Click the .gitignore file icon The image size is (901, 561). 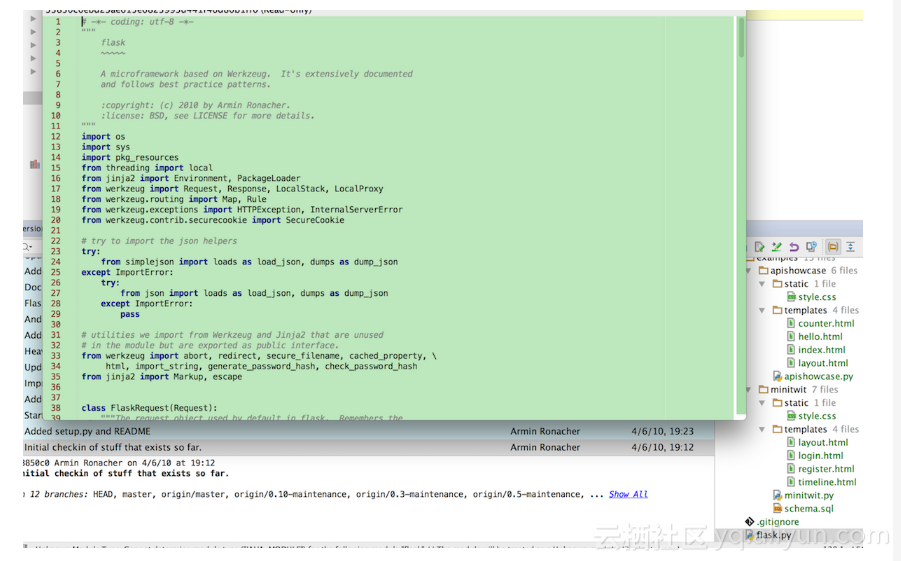click(749, 521)
